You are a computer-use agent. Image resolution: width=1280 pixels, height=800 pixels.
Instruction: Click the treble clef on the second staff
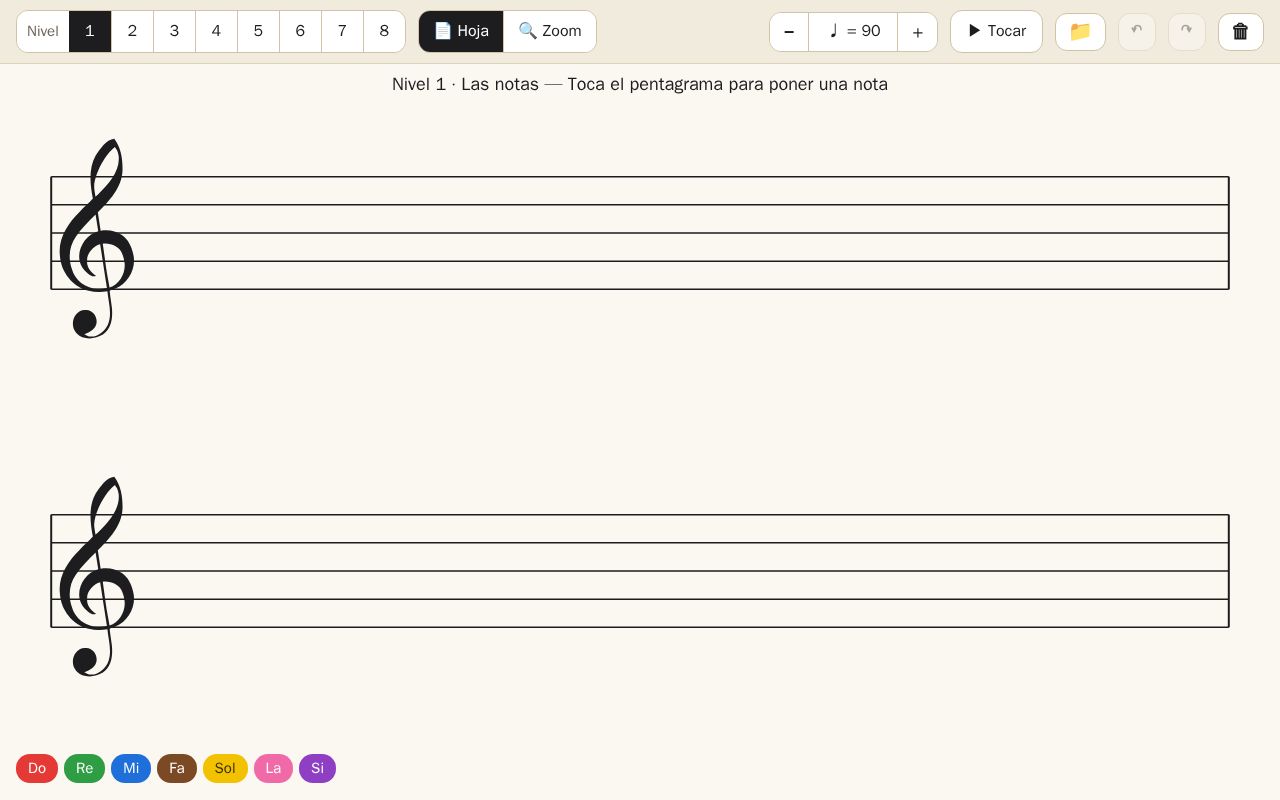point(95,577)
